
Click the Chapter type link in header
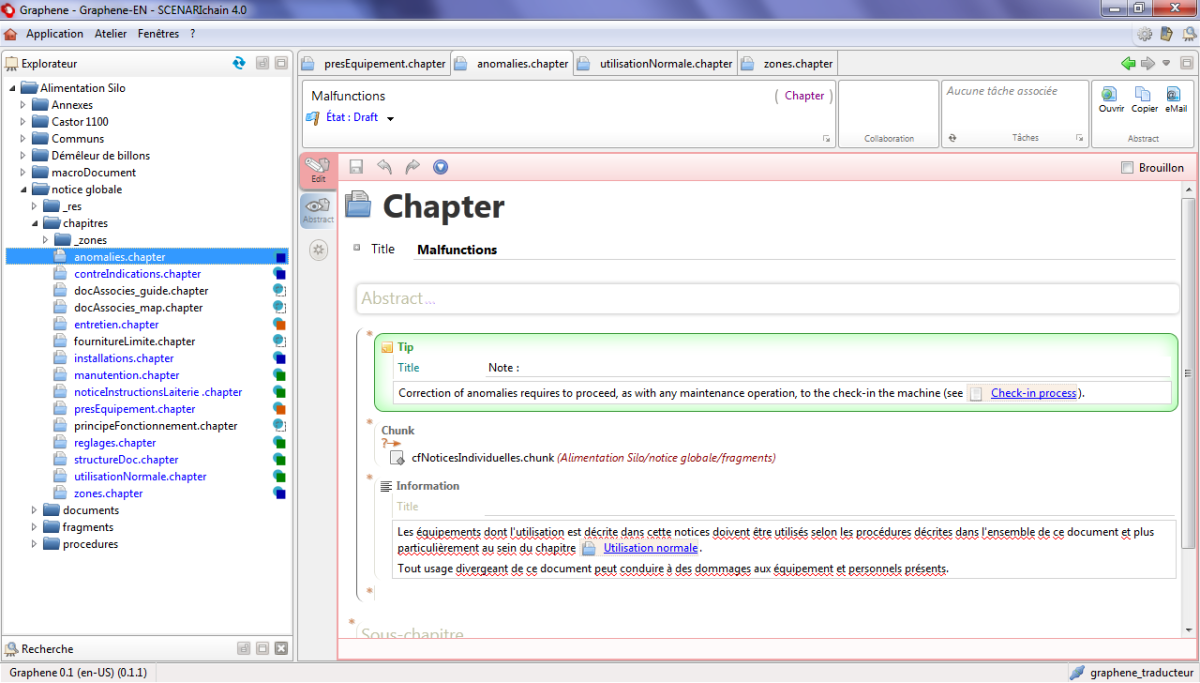click(x=804, y=96)
